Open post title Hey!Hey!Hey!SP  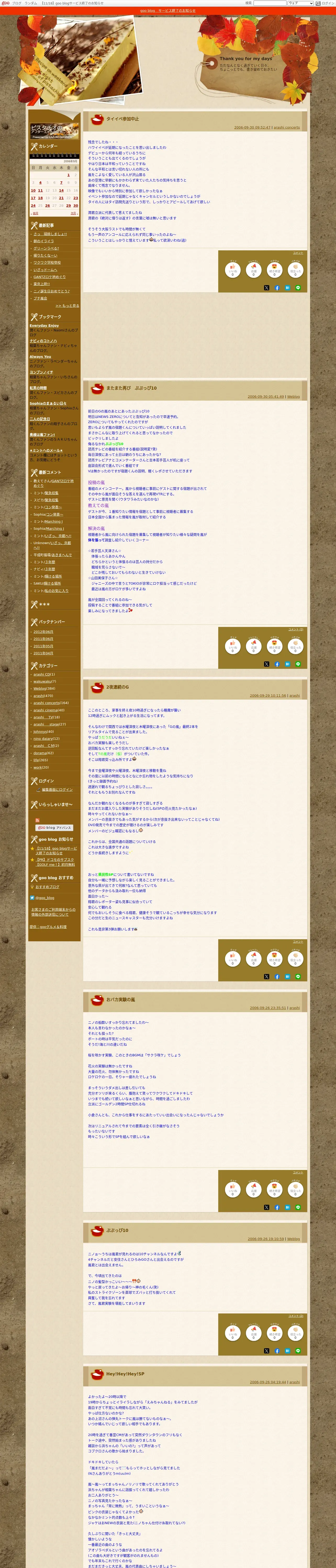coord(126,1374)
